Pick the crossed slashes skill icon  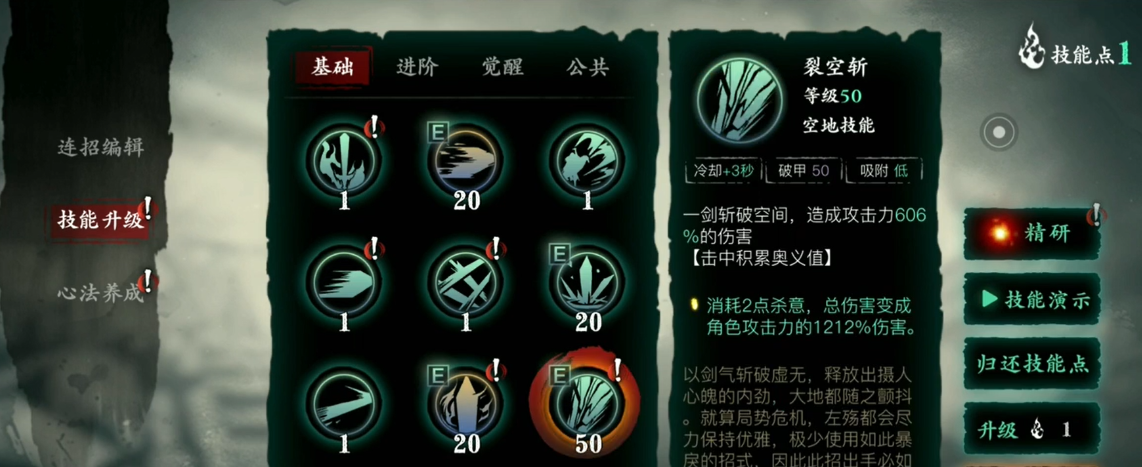465,280
